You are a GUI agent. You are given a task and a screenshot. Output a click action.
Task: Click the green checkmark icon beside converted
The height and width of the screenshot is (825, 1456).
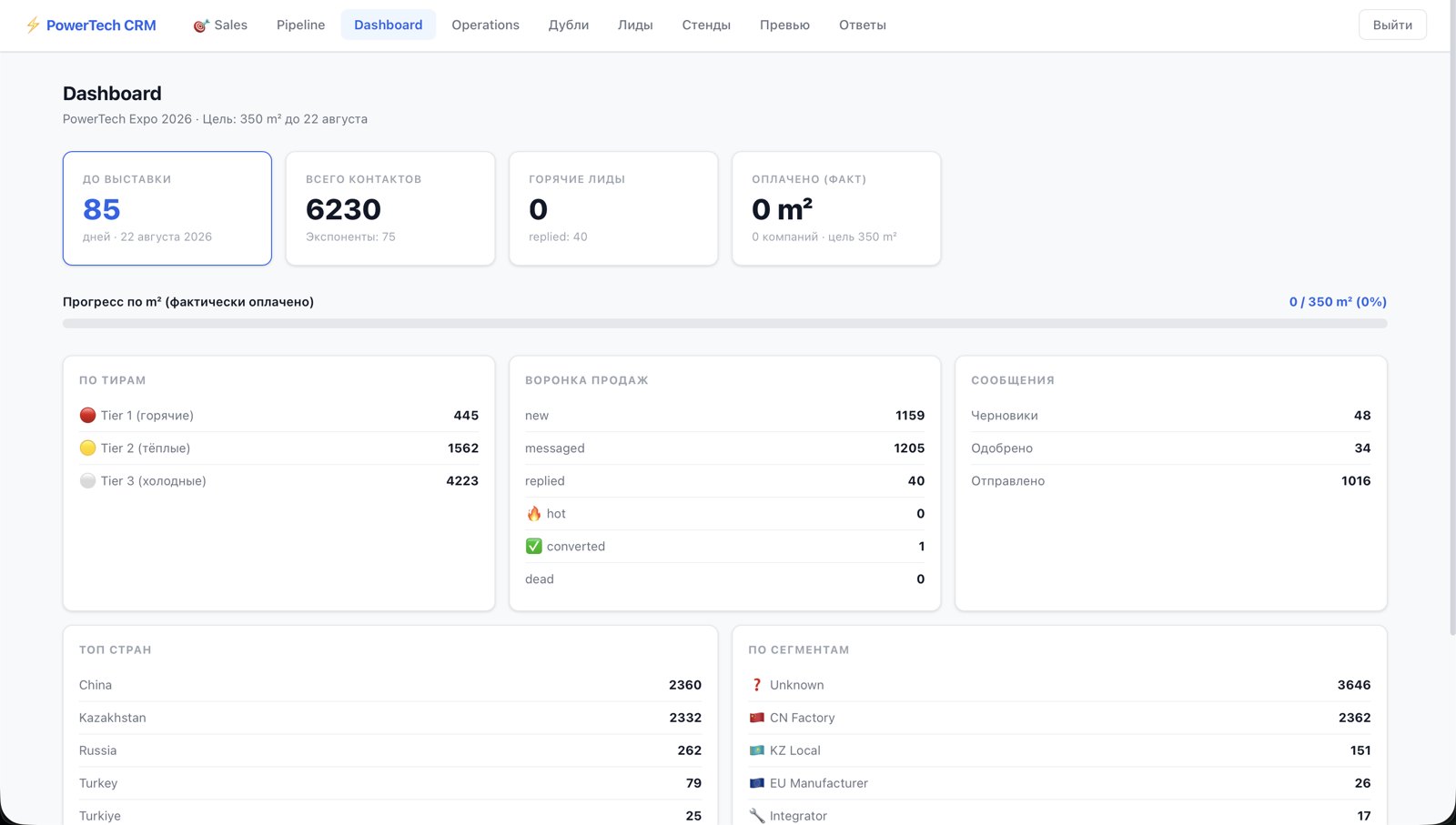tap(534, 547)
